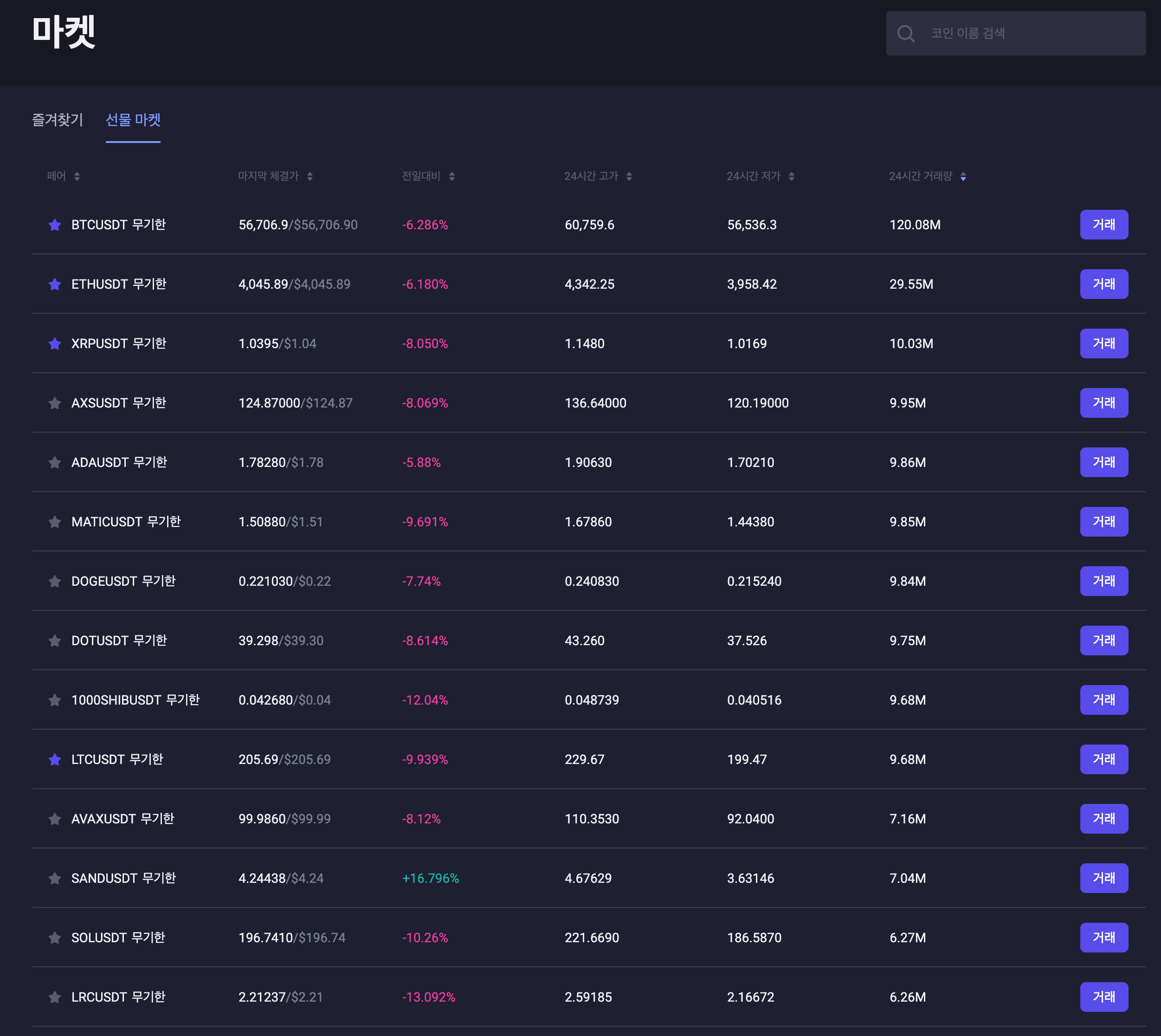The width and height of the screenshot is (1161, 1036).
Task: Sort by 마지막 체결가 column arrows
Action: point(310,176)
